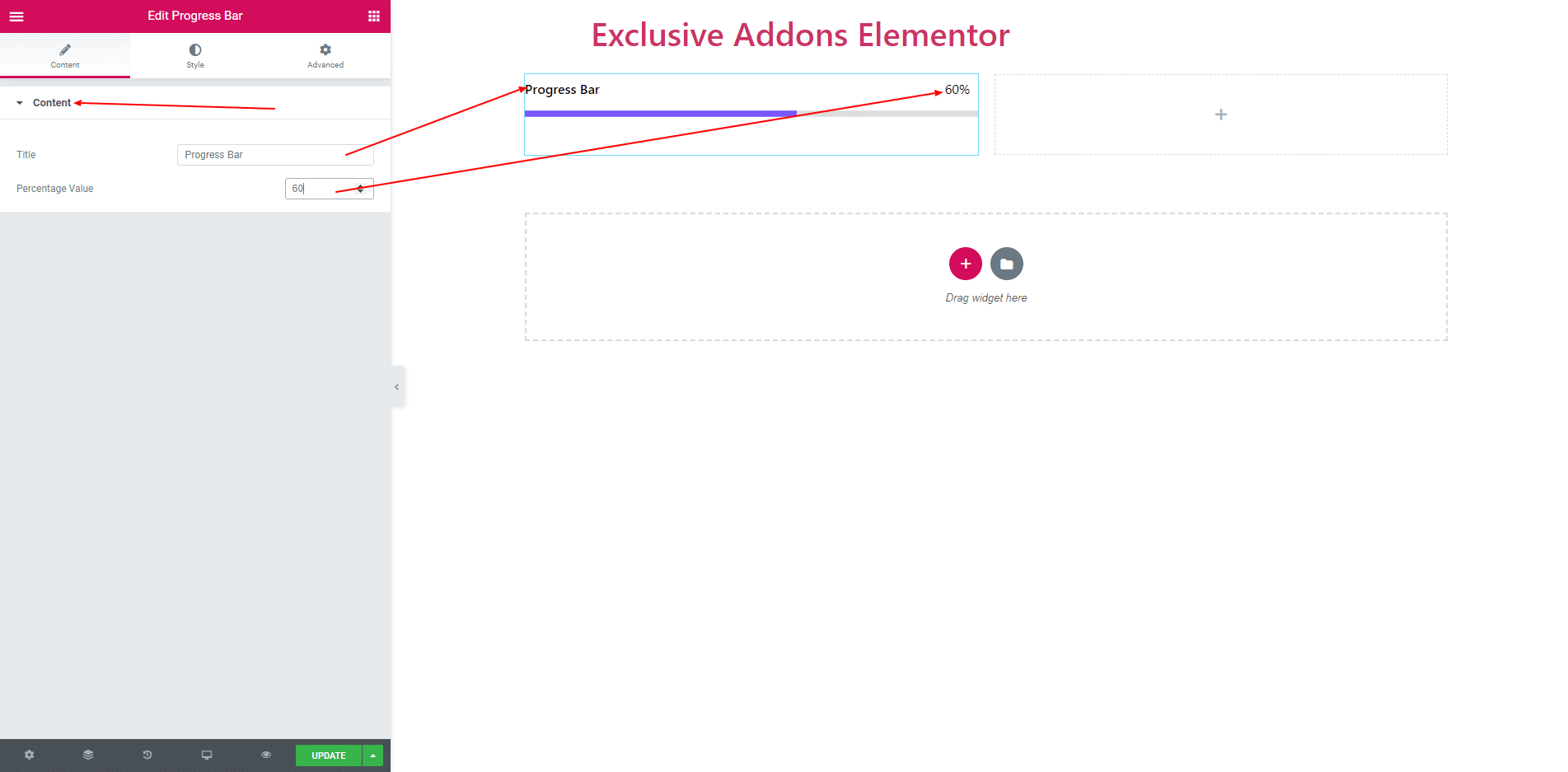Image resolution: width=1568 pixels, height=772 pixels.
Task: Click plus in the empty column
Action: click(x=1221, y=115)
